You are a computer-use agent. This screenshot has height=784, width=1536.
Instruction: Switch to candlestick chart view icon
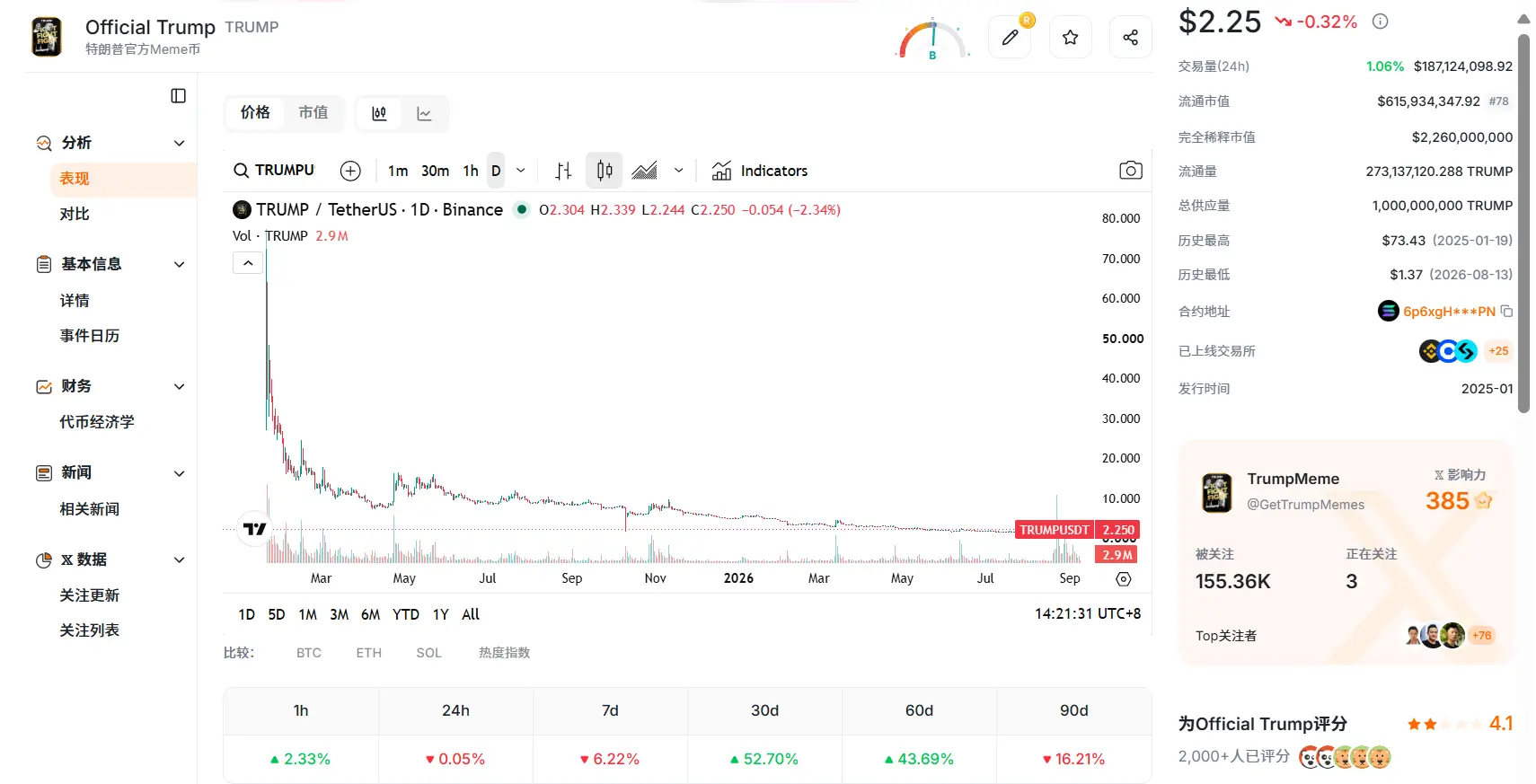coord(379,113)
